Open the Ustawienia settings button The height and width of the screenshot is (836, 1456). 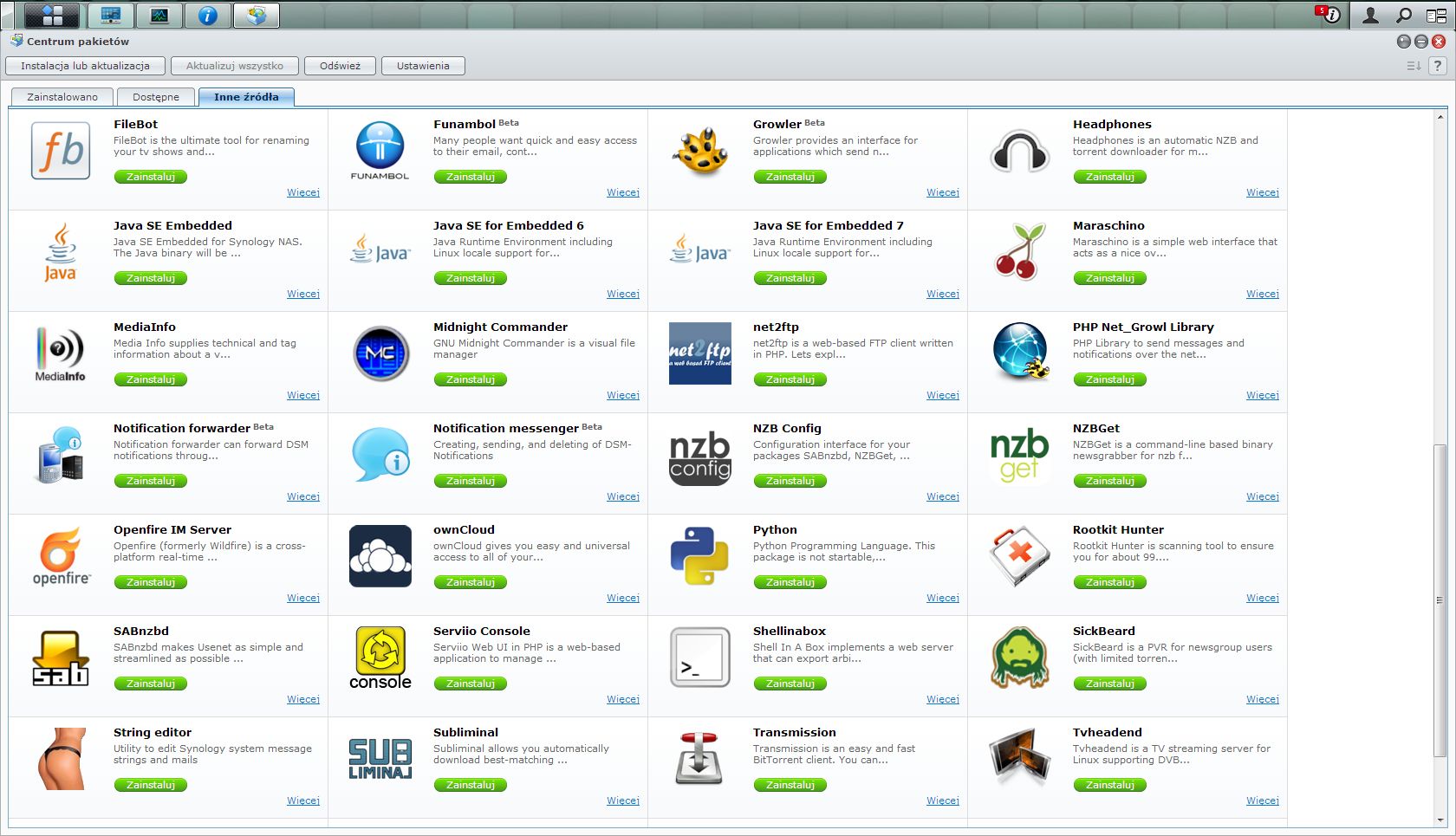click(x=423, y=66)
